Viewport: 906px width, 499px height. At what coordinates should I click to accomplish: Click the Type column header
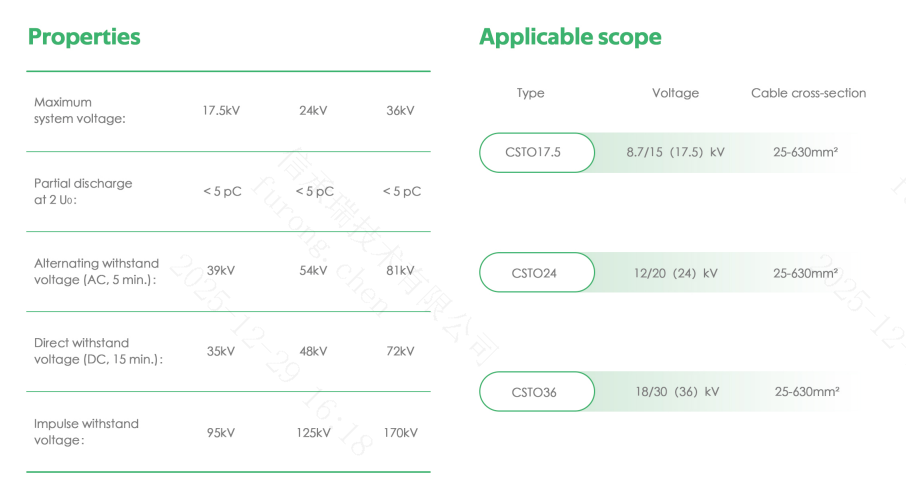[530, 93]
